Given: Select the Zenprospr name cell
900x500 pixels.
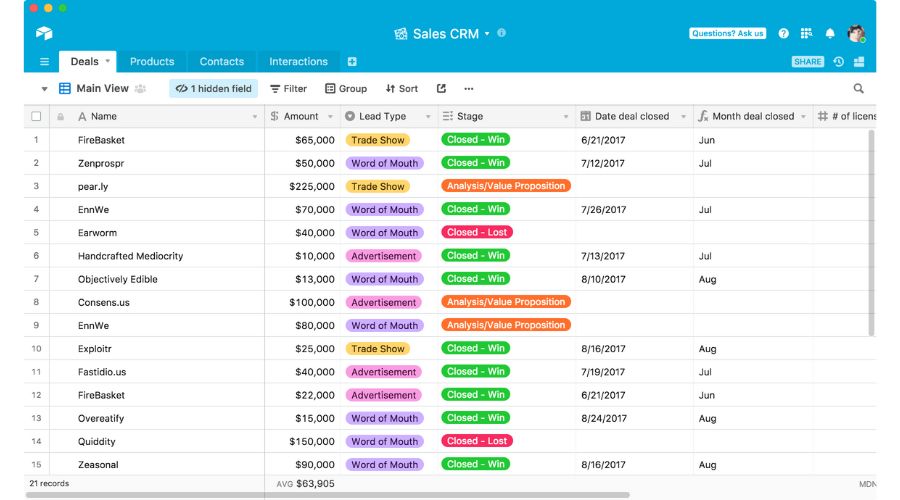Looking at the screenshot, I should [x=157, y=163].
